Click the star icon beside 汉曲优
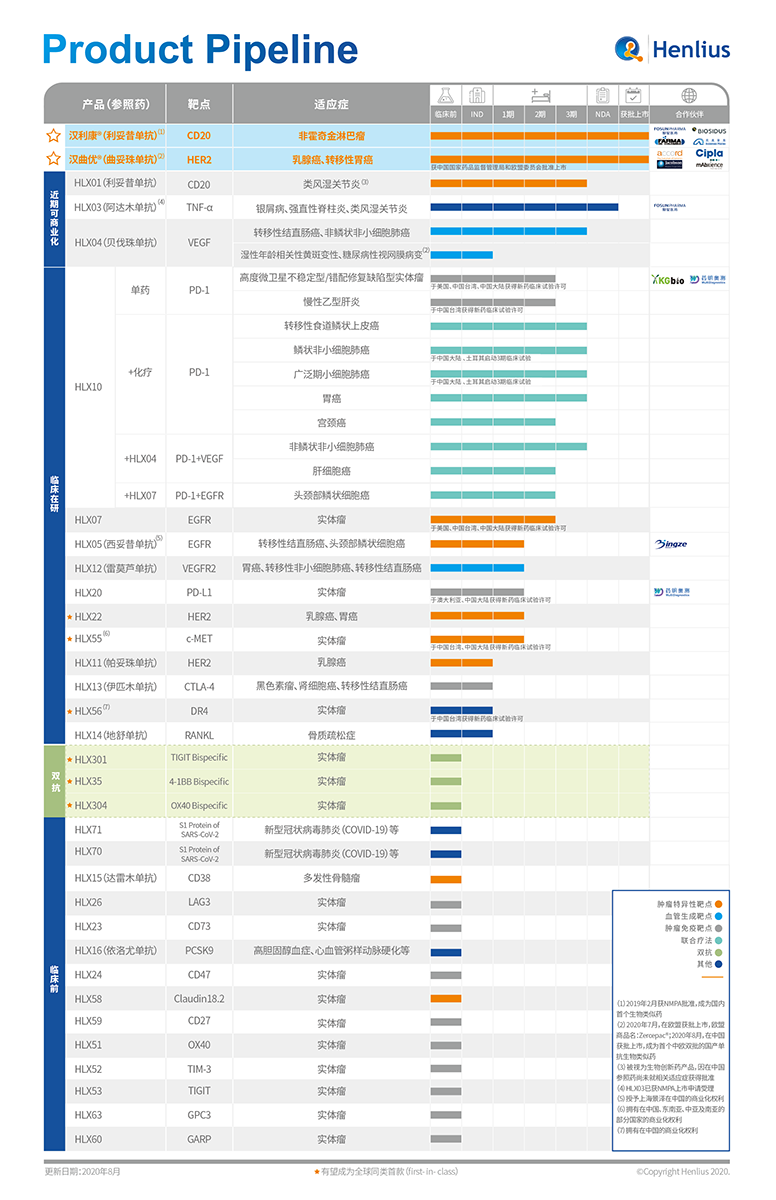This screenshot has width=776, height=1200. (53, 159)
